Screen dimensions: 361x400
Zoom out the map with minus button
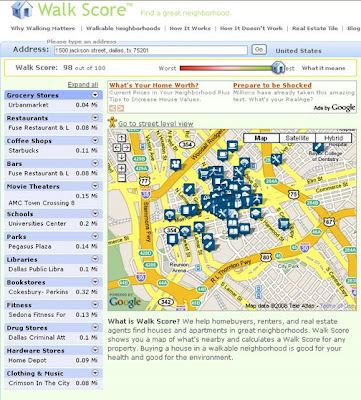click(x=121, y=178)
